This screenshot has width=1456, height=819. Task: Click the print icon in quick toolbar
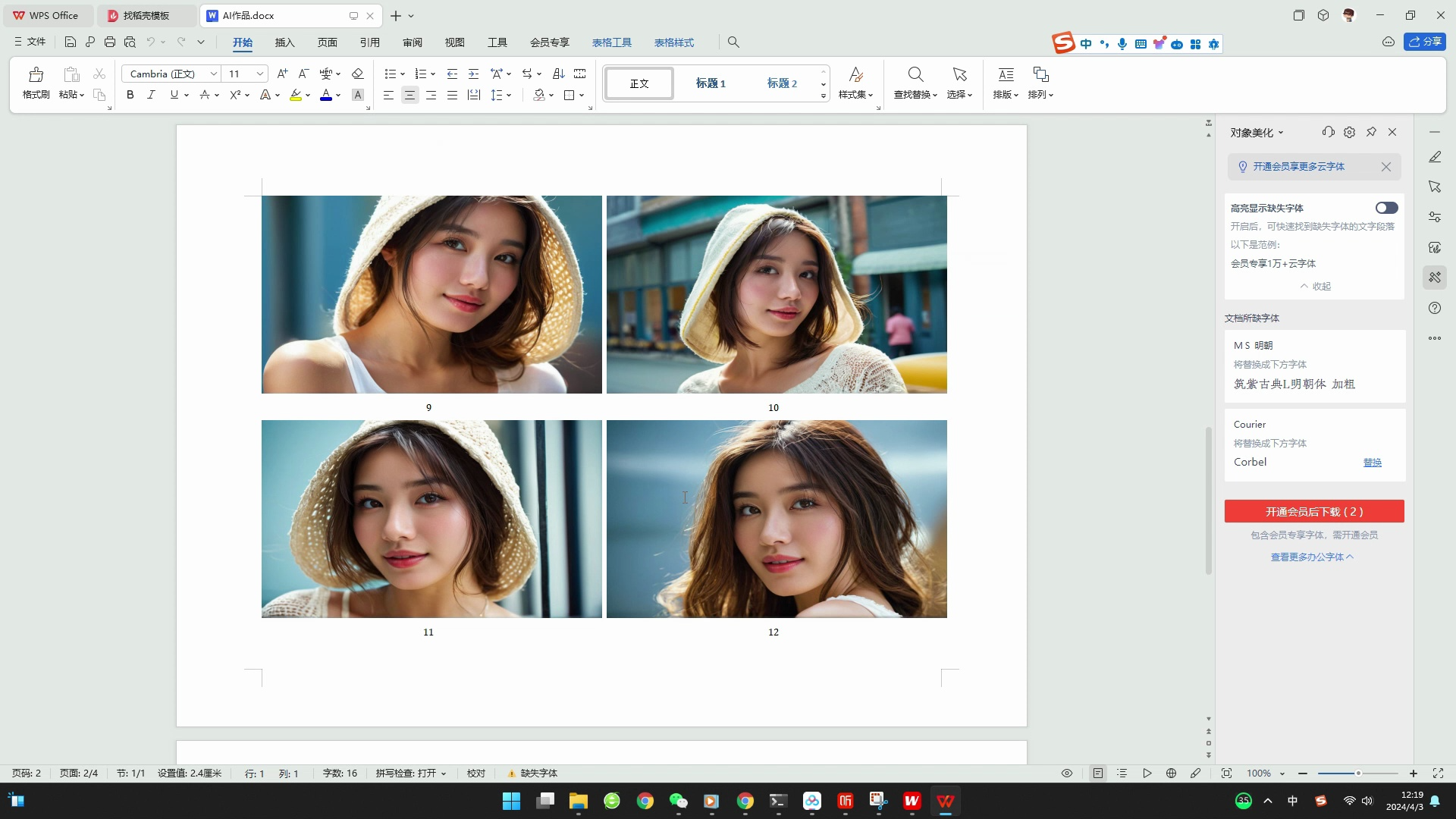click(x=110, y=42)
